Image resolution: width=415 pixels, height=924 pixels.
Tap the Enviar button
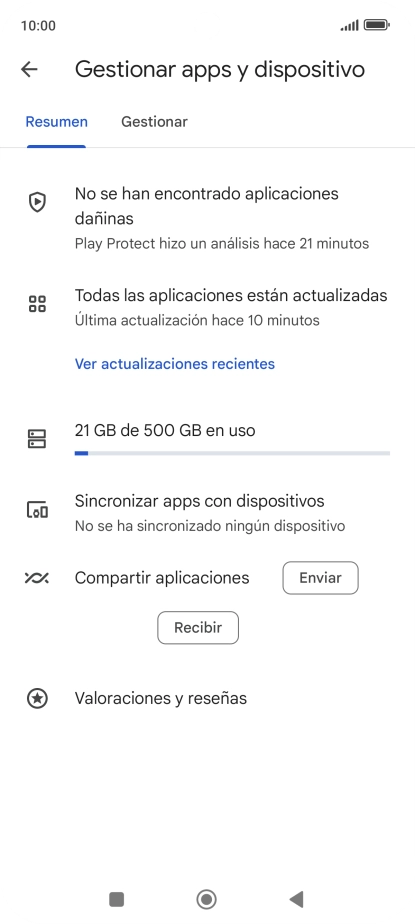(321, 578)
